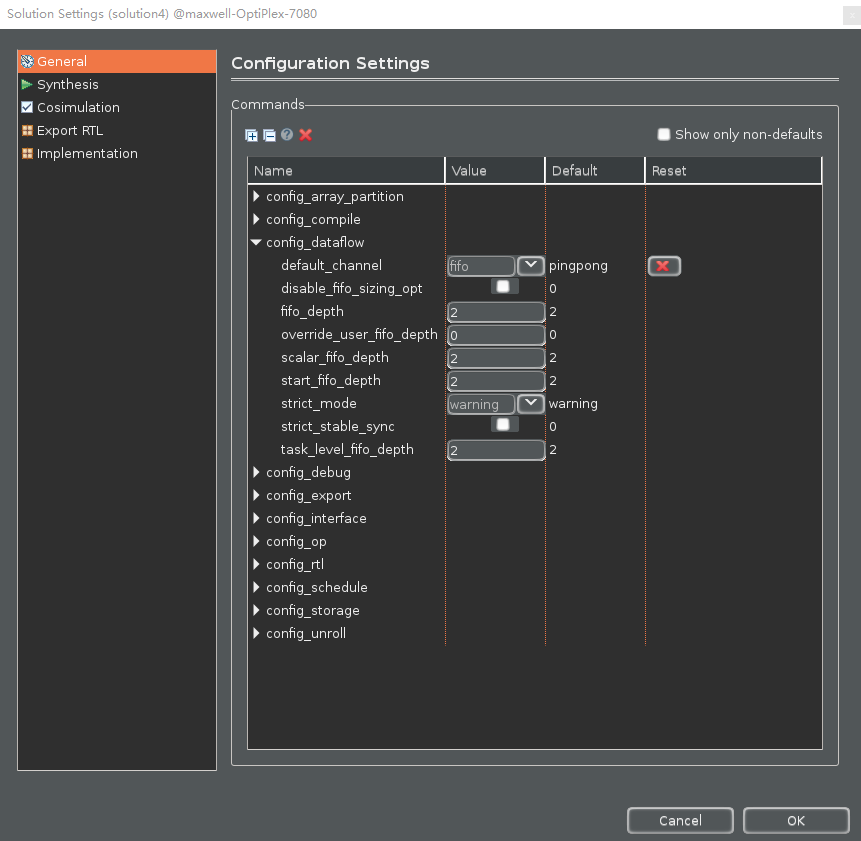Collapse the config_dataflow tree node

click(x=257, y=243)
